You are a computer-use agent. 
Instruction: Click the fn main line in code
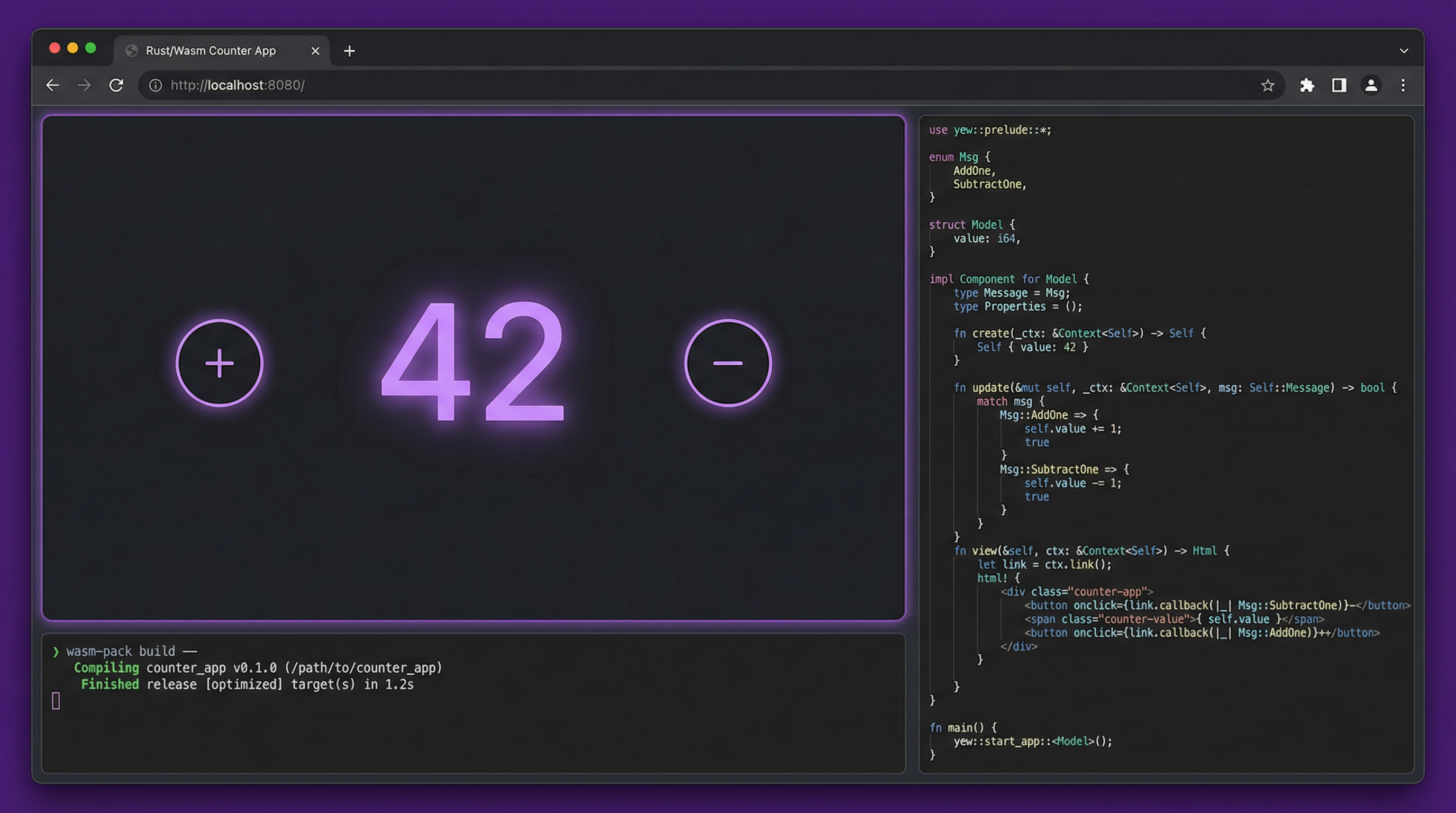coord(962,728)
